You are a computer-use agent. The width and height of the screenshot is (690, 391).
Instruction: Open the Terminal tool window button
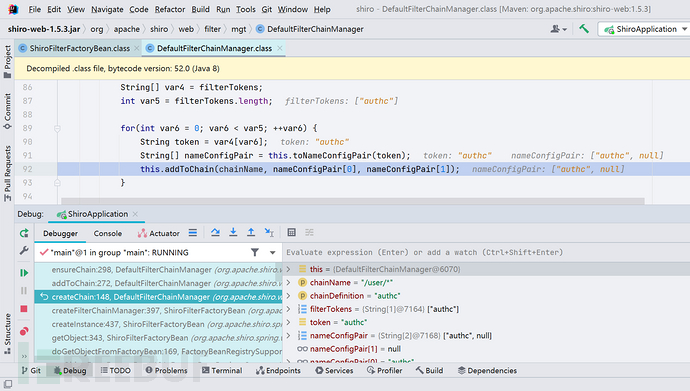[x=222, y=370]
